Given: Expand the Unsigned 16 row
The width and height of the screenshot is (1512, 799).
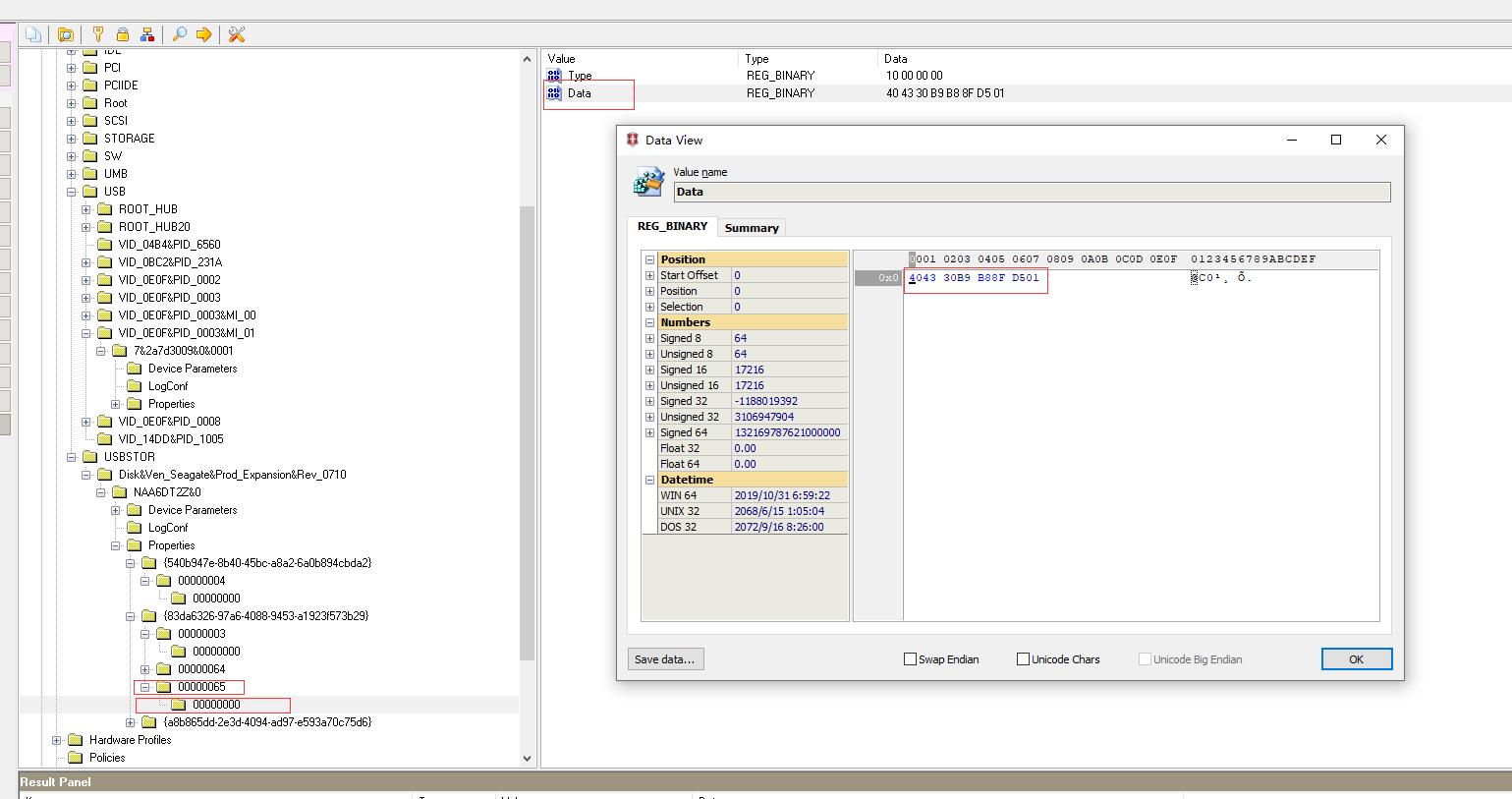Looking at the screenshot, I should (x=649, y=385).
